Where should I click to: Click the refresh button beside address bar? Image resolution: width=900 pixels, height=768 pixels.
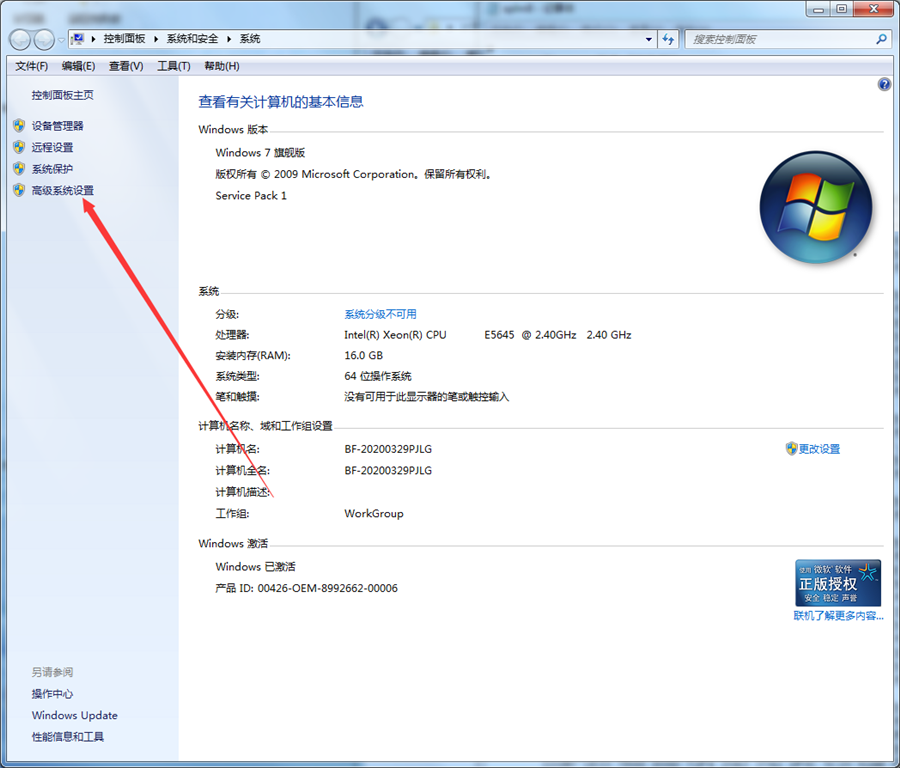click(668, 39)
